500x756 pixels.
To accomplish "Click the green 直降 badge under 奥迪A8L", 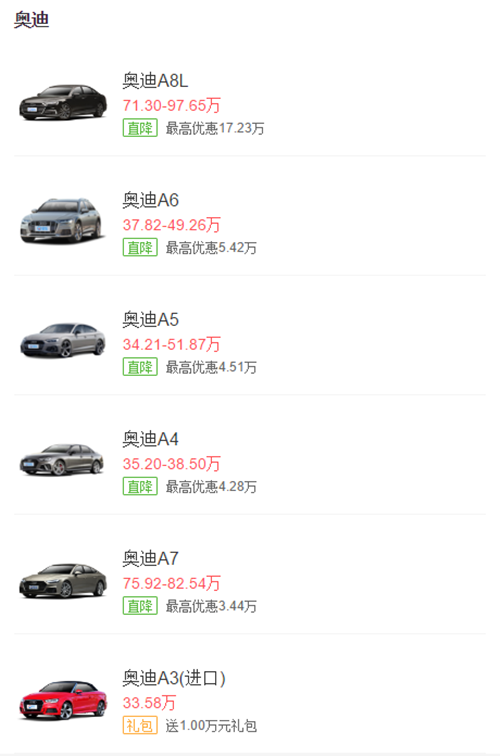I will pos(140,128).
